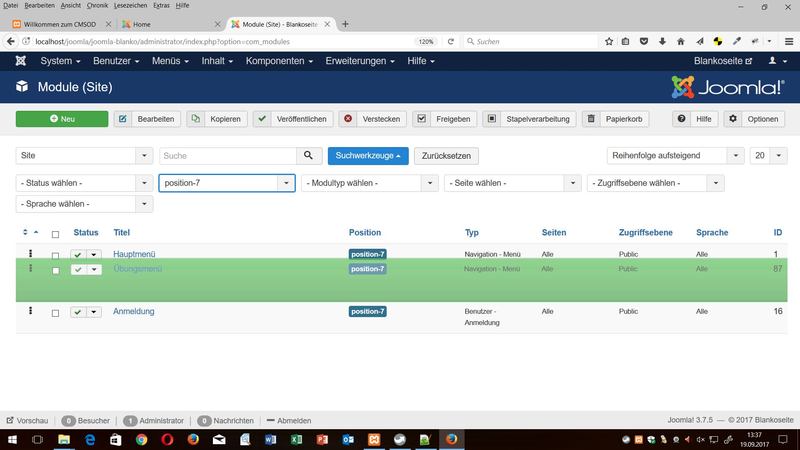Click the Kopieren toolbar button
Screen dimensions: 800x450
pos(217,119)
